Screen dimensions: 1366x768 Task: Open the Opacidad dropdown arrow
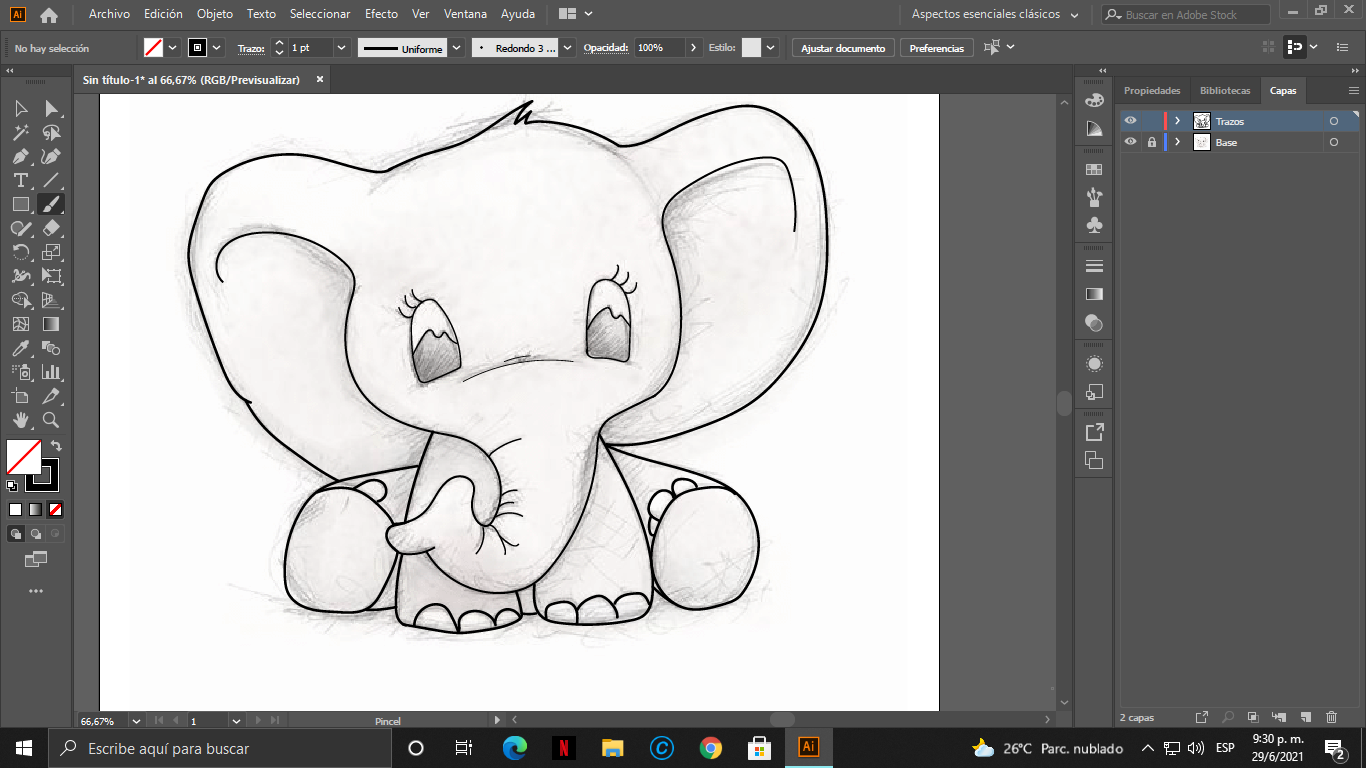695,48
